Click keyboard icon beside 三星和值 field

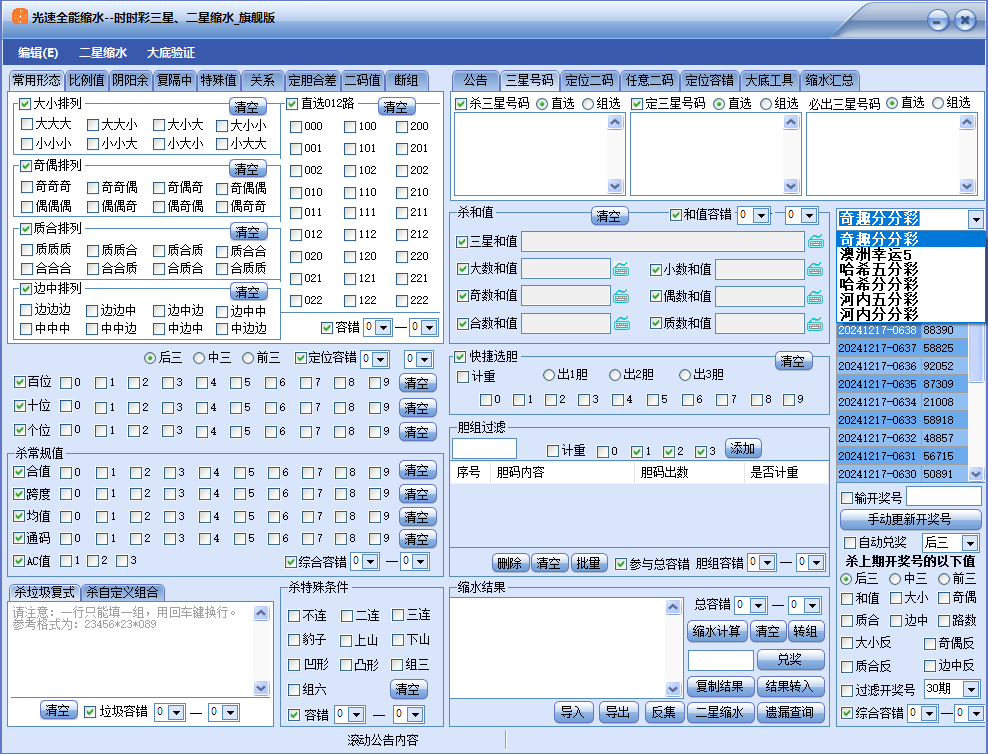816,241
